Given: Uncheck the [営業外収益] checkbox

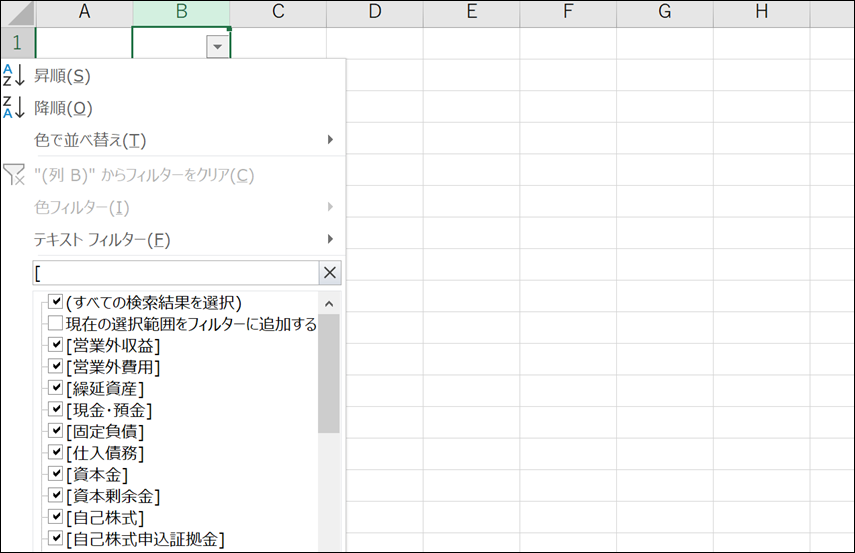Looking at the screenshot, I should click(56, 345).
